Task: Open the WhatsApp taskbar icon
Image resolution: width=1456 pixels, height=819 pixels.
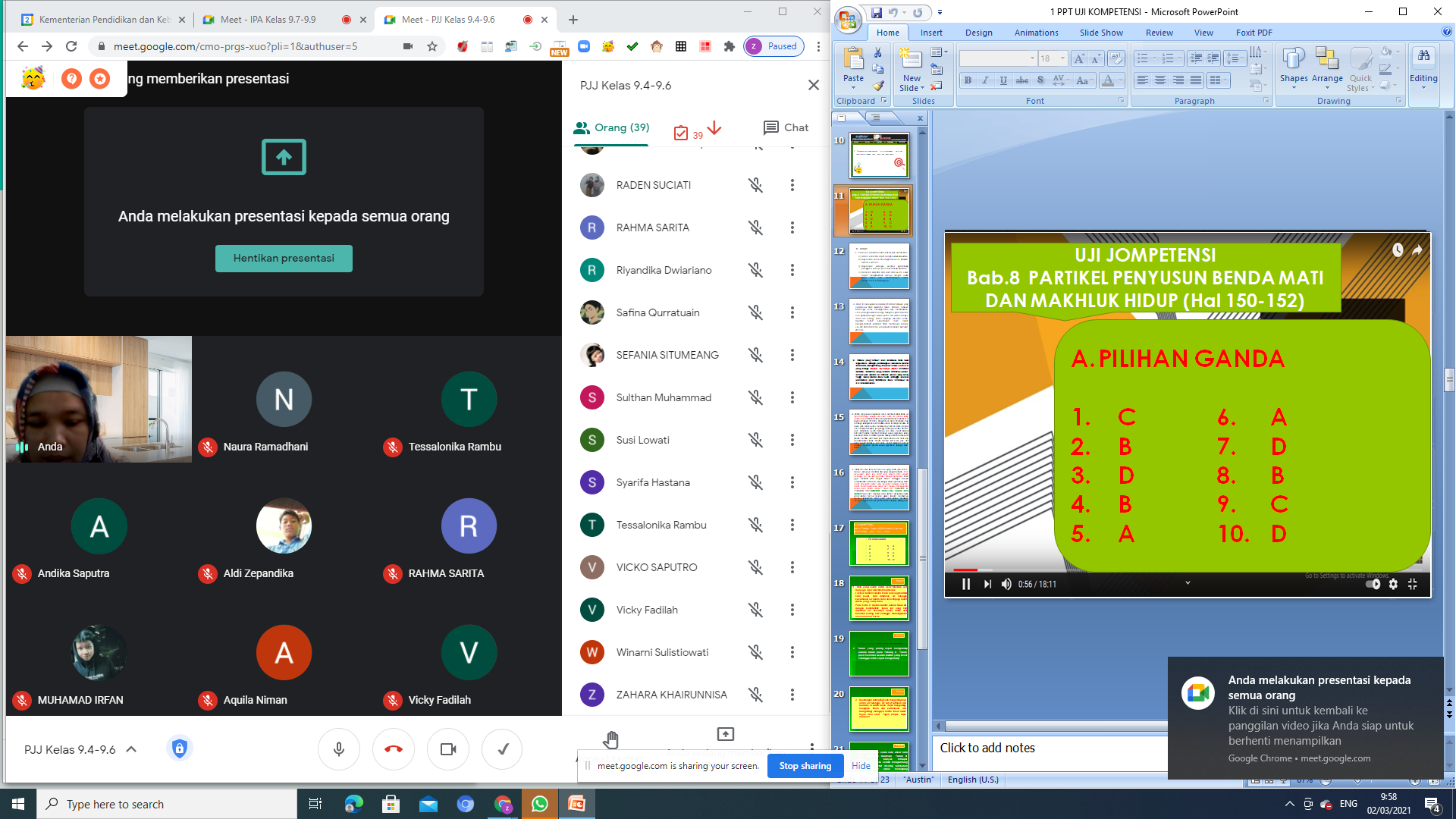Action: tap(539, 804)
